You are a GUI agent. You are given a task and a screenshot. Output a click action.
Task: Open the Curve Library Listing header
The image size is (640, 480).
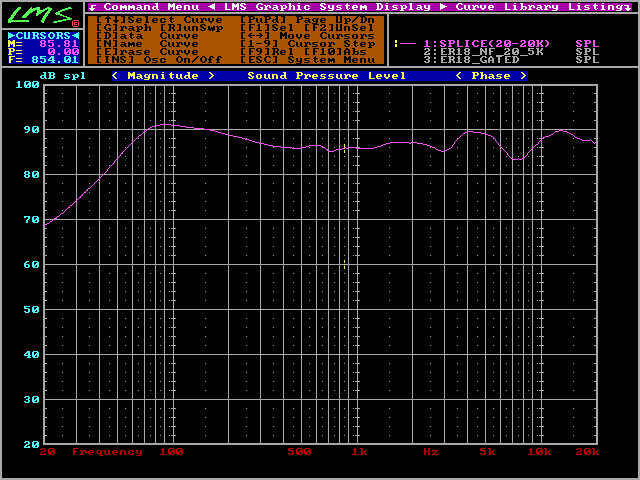[540, 7]
